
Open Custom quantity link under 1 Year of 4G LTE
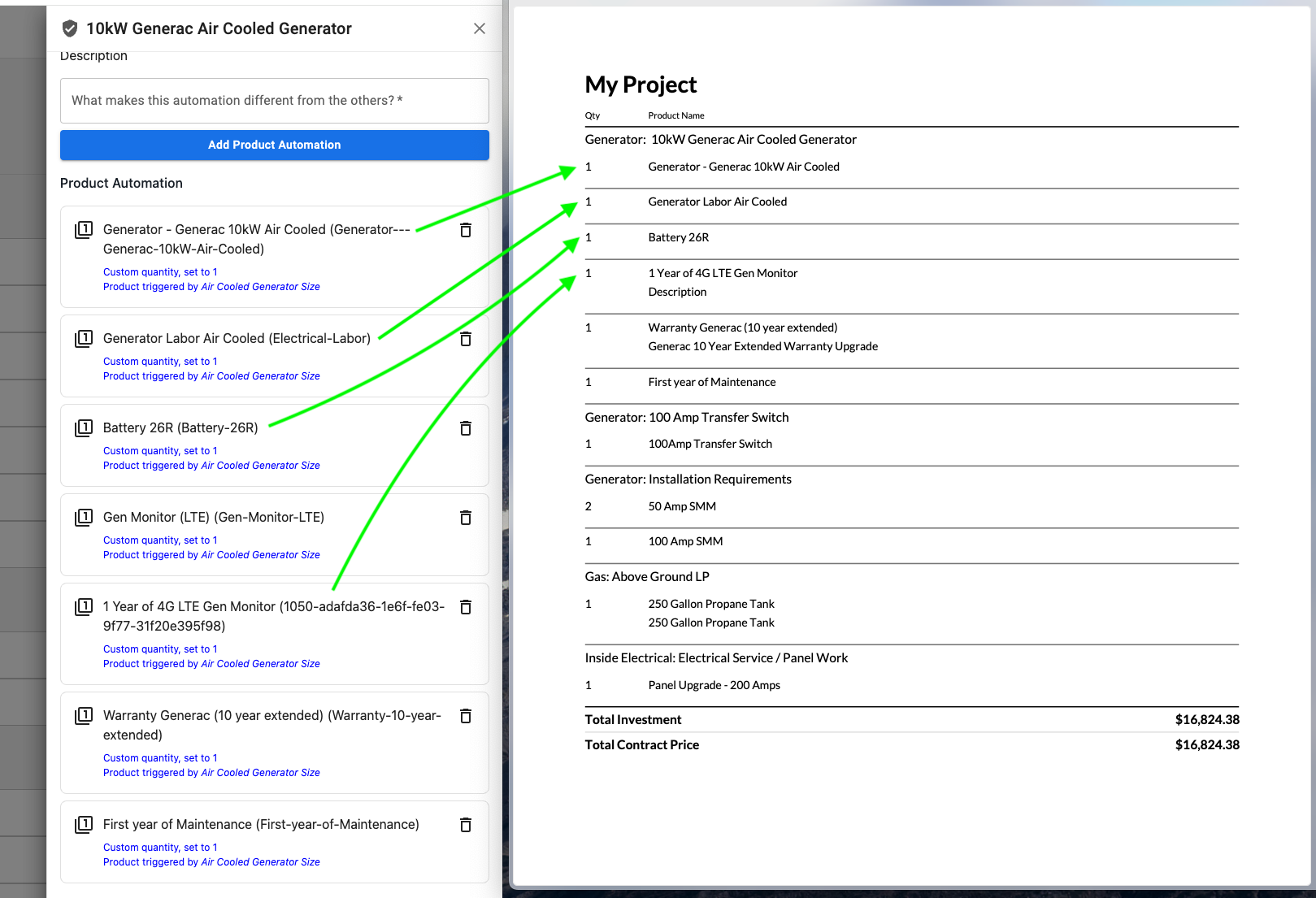(x=160, y=649)
